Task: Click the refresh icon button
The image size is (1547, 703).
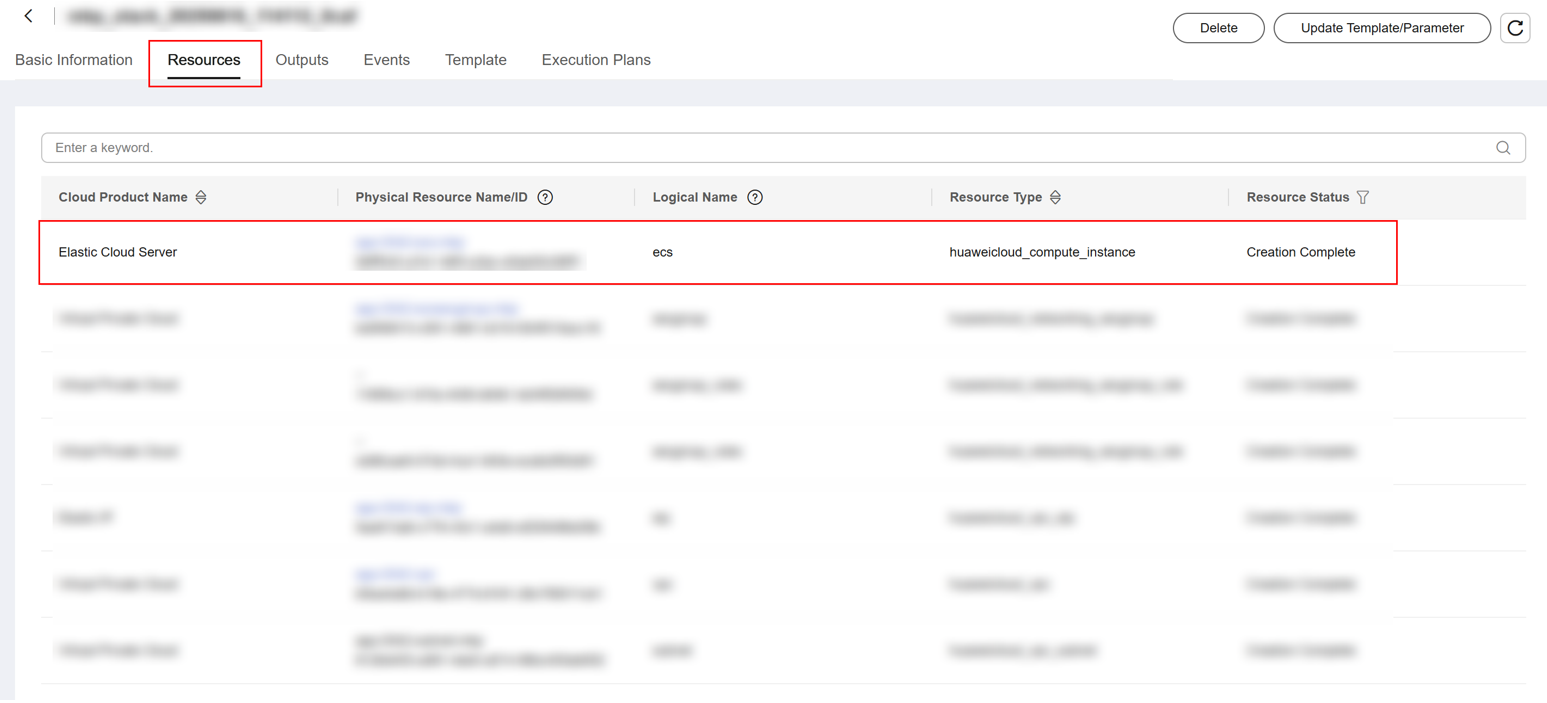Action: (x=1515, y=28)
